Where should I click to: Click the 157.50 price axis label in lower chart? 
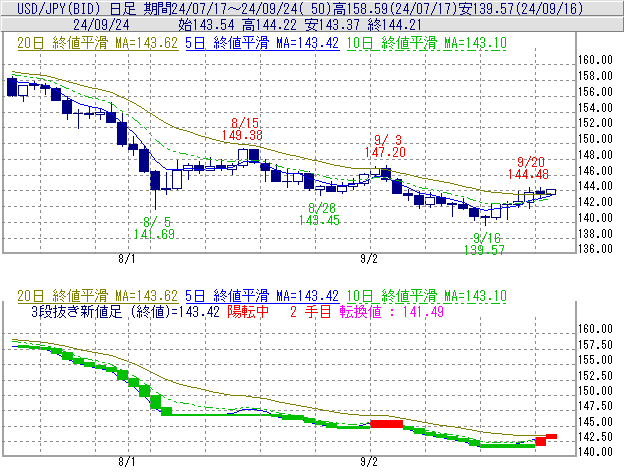pyautogui.click(x=595, y=345)
